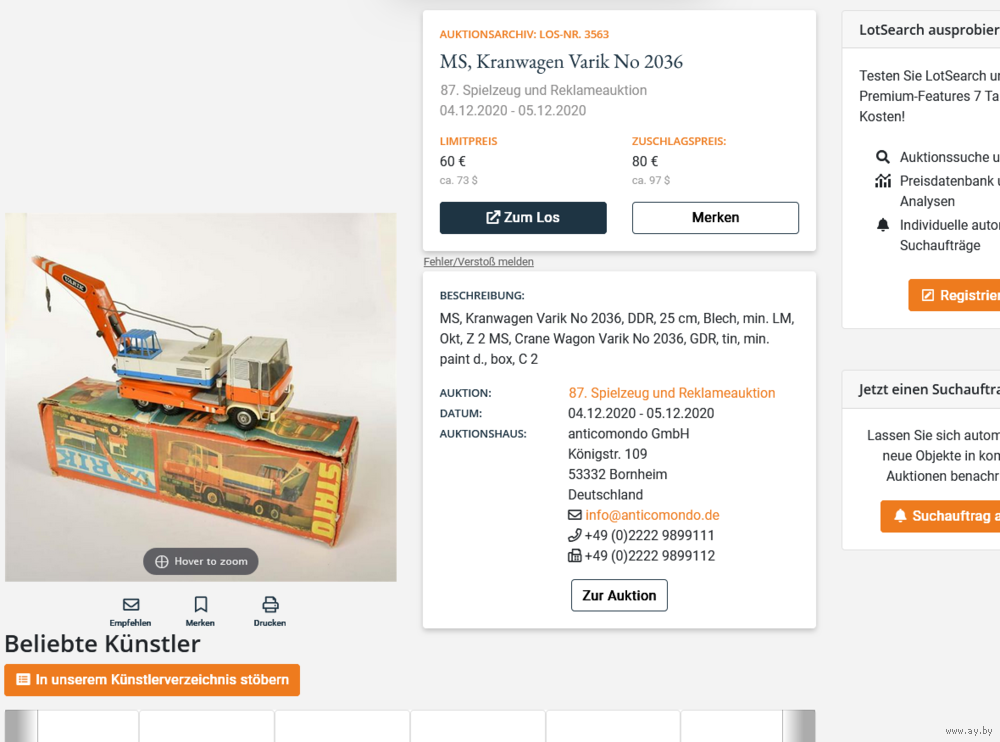The width and height of the screenshot is (1000, 742).
Task: Click the phone number +49 (0)2222 9899111
Action: (x=649, y=535)
